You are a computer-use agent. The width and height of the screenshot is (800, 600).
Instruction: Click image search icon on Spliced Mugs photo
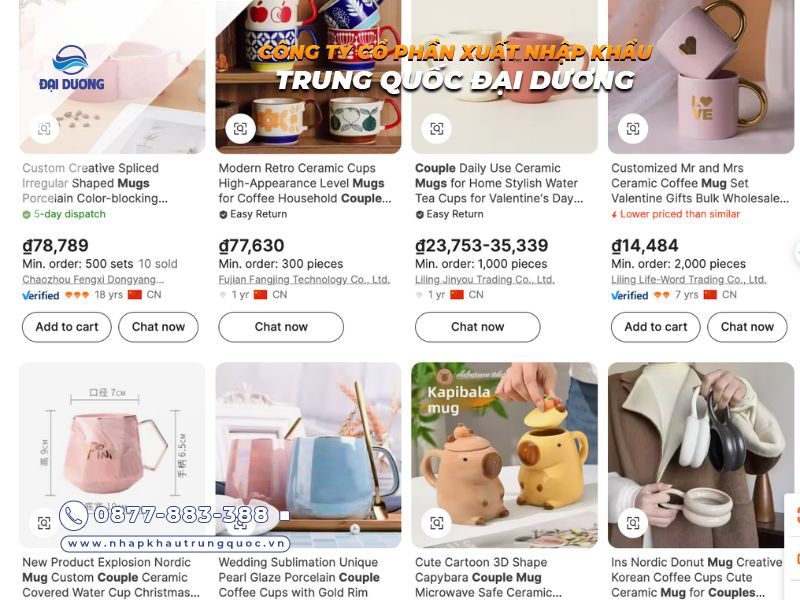(x=44, y=129)
